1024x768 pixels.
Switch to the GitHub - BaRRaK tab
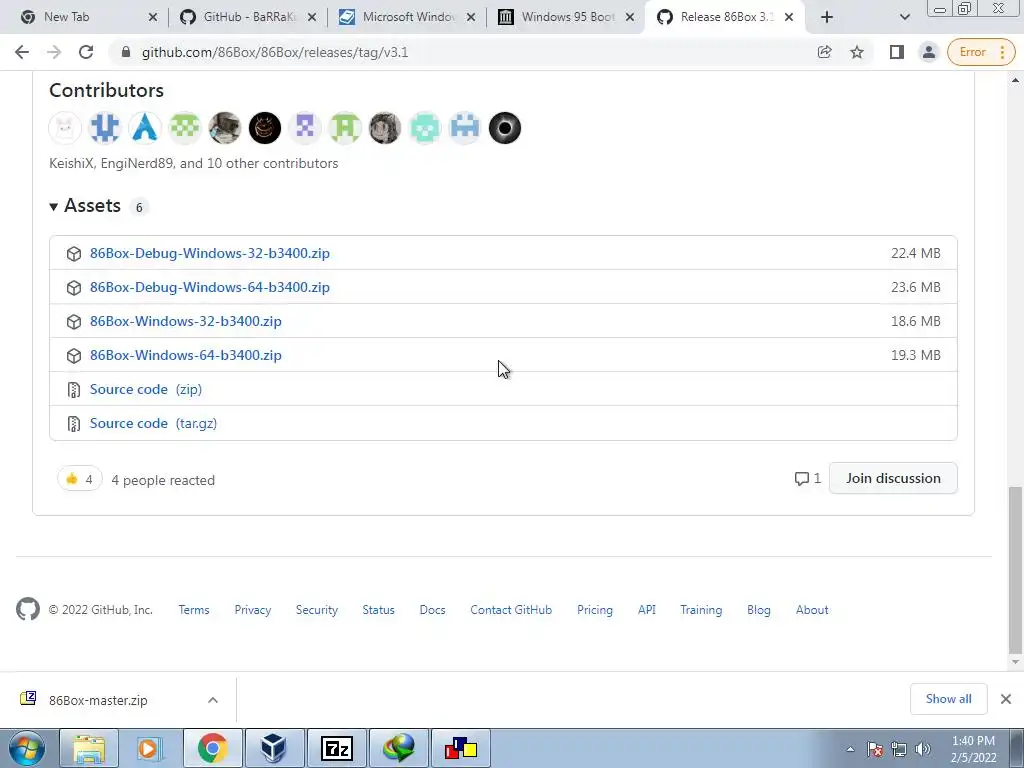(249, 17)
